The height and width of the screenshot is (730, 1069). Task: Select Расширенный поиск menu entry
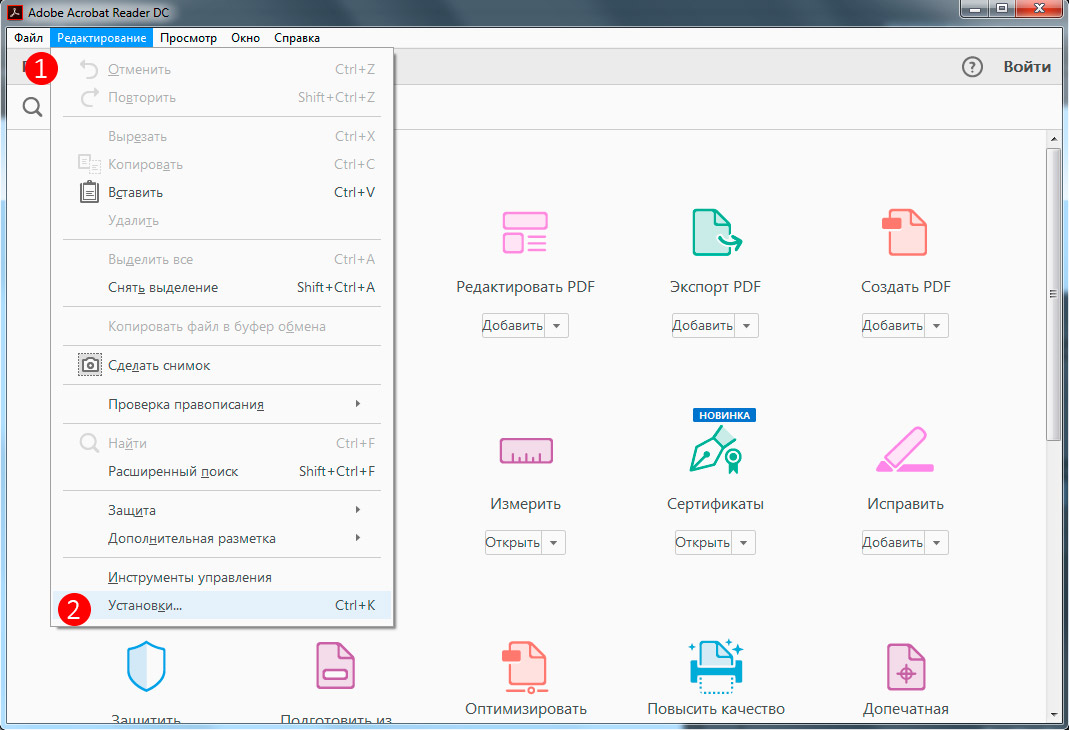[222, 471]
